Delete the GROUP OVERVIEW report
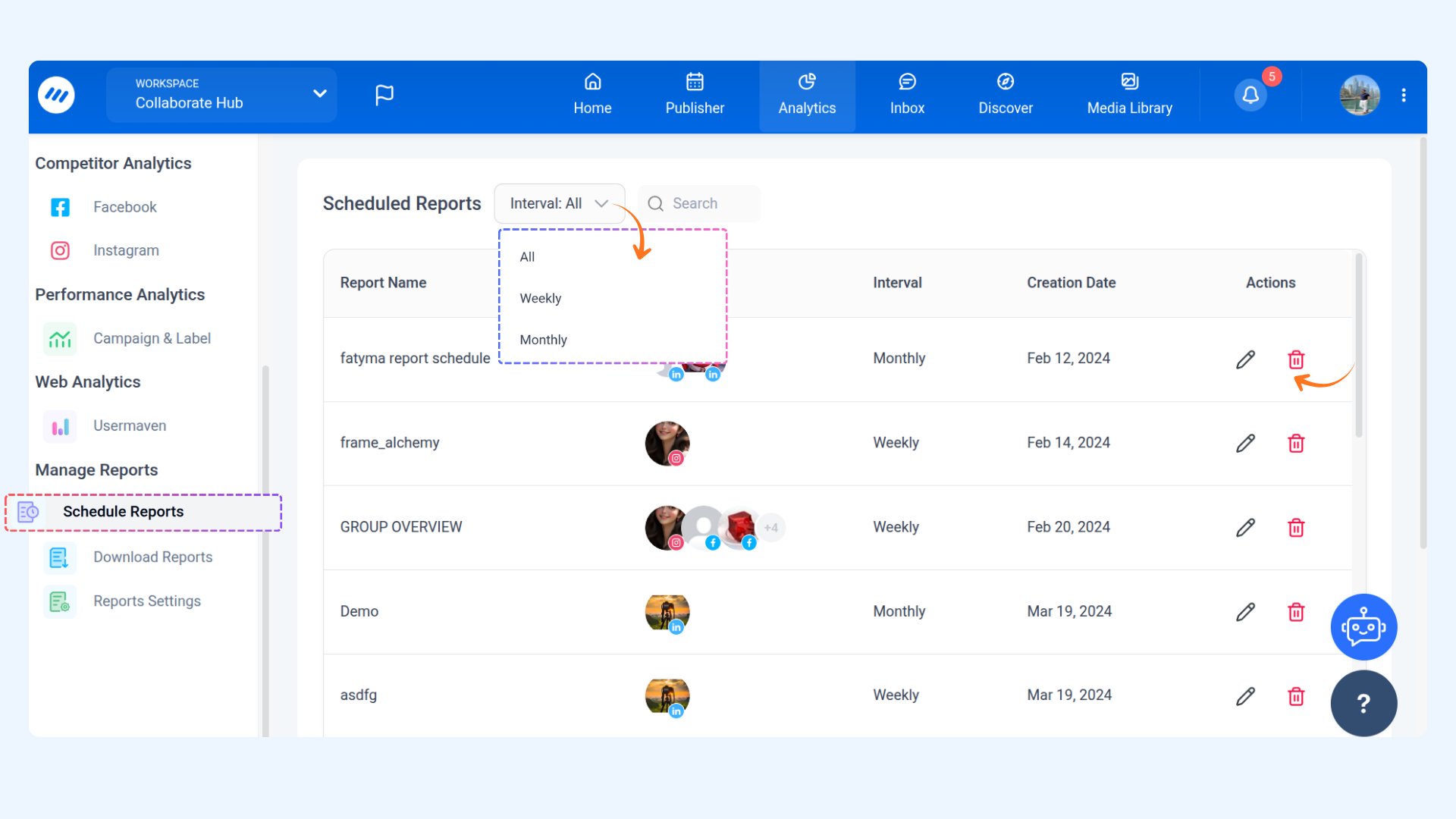 coord(1296,528)
